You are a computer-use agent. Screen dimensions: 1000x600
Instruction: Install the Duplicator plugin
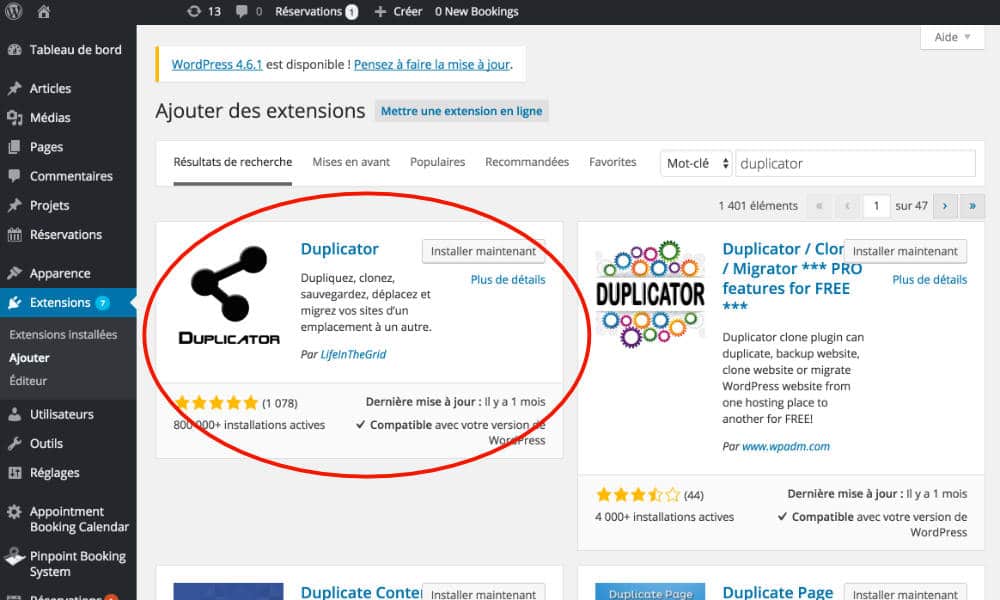[x=483, y=251]
